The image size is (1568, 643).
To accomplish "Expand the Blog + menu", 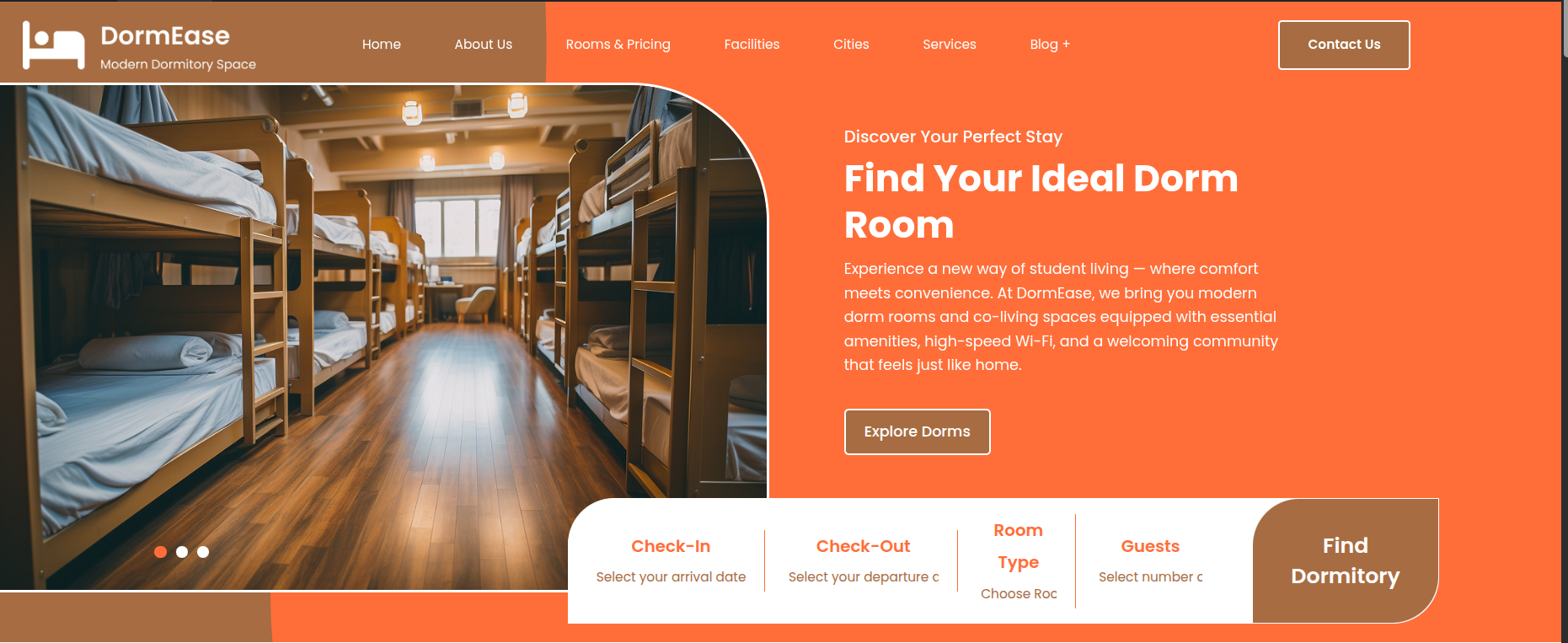I will 1050,44.
